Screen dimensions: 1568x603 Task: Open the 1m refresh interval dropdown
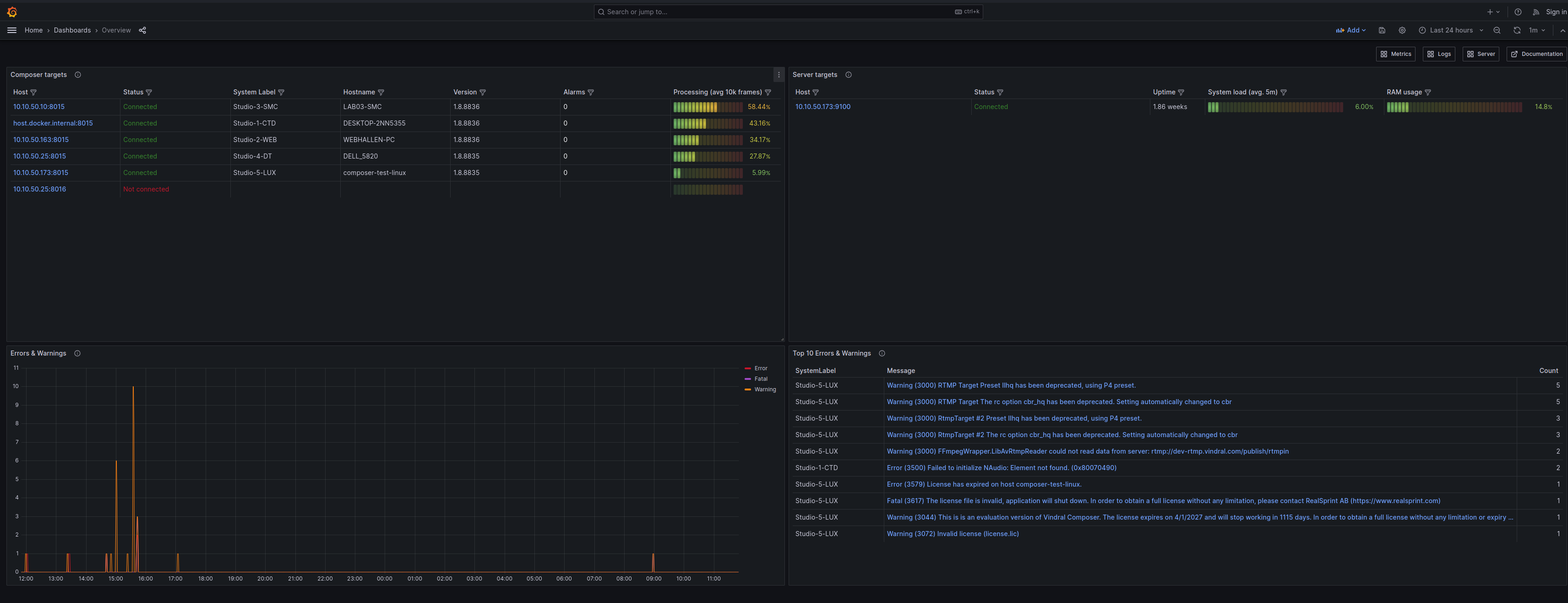point(1536,30)
